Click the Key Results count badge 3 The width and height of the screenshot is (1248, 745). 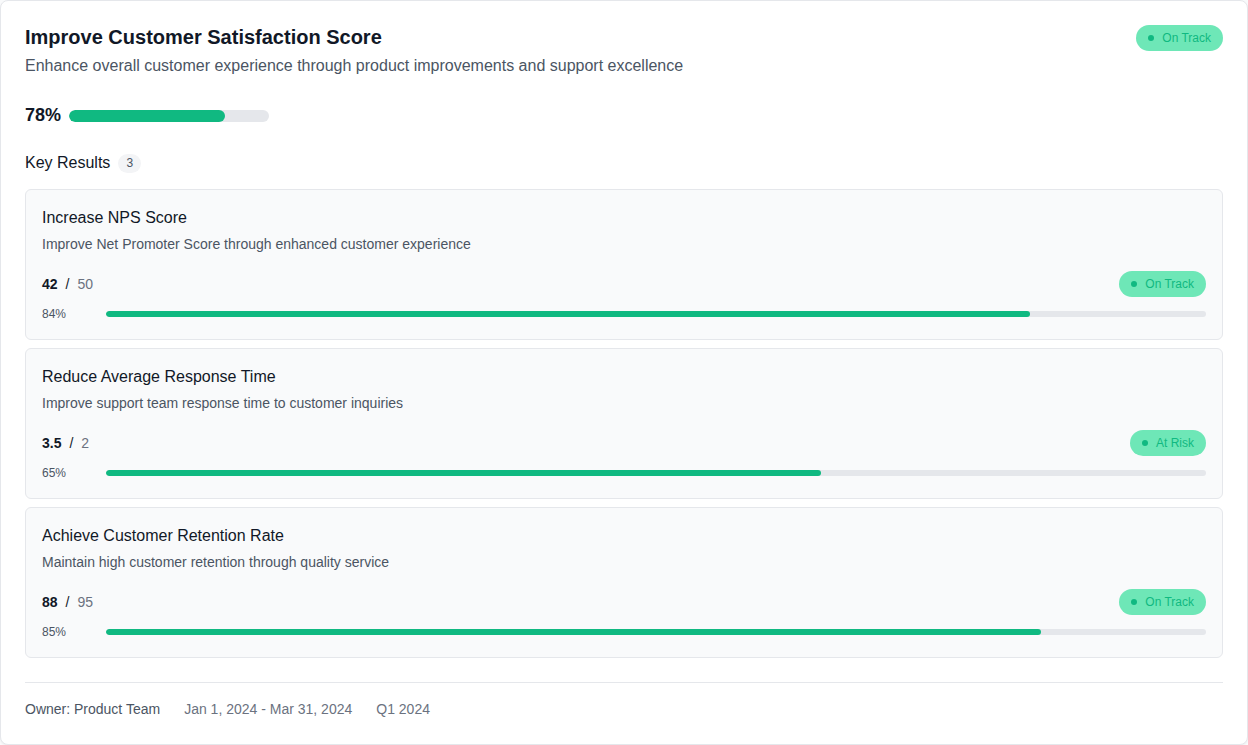[x=129, y=163]
